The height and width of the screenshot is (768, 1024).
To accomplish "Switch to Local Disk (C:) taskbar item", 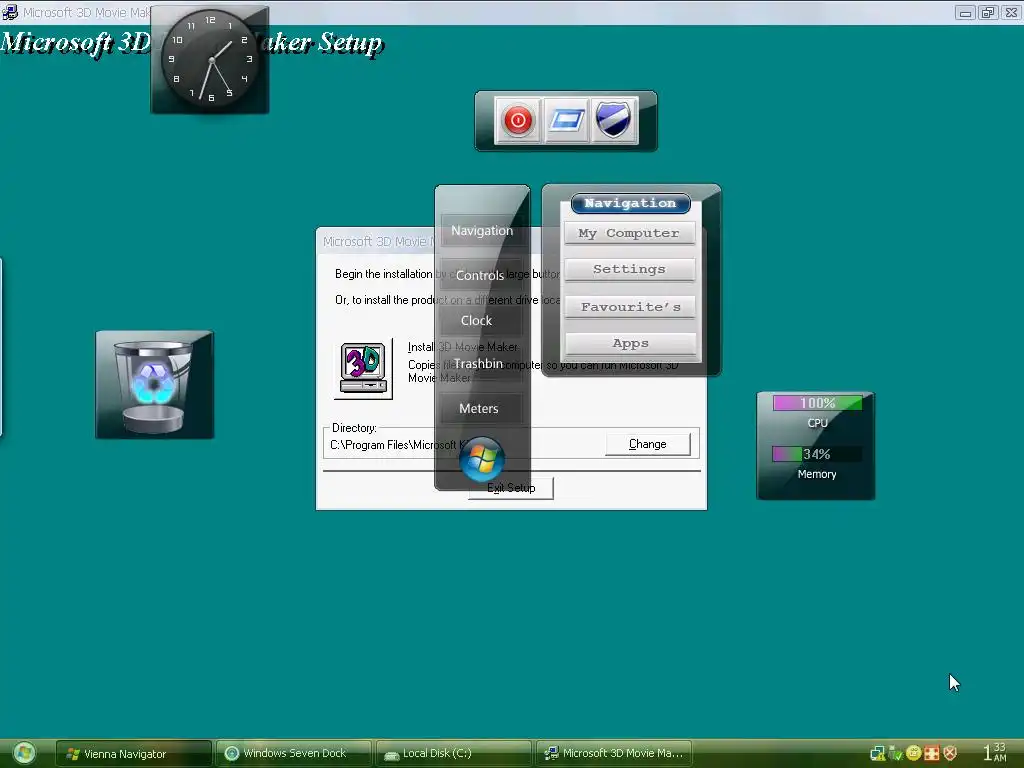I will point(453,754).
